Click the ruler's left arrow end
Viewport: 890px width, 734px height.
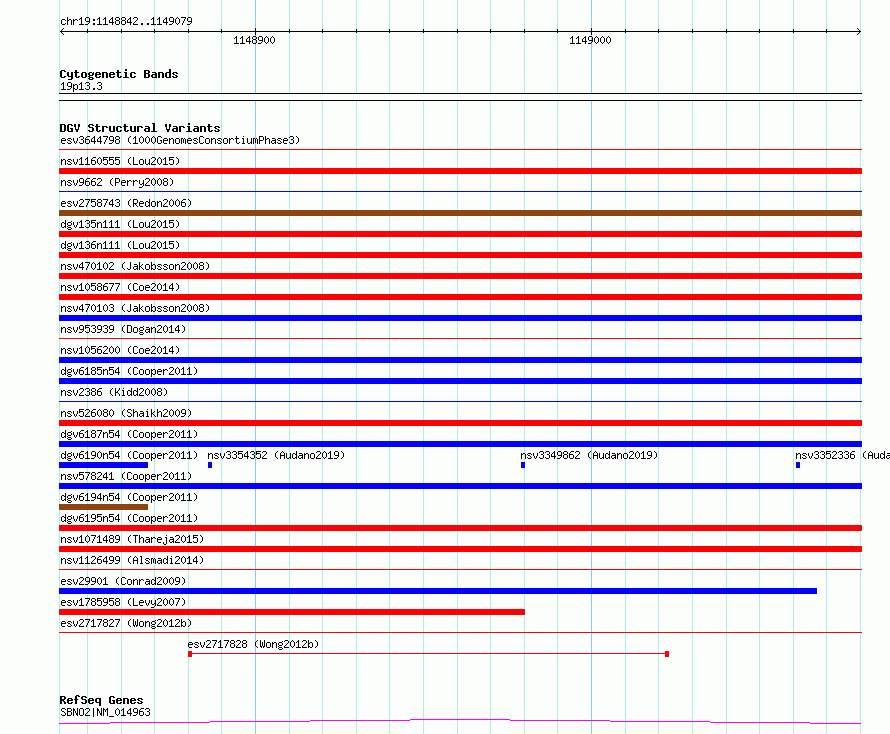pyautogui.click(x=62, y=31)
